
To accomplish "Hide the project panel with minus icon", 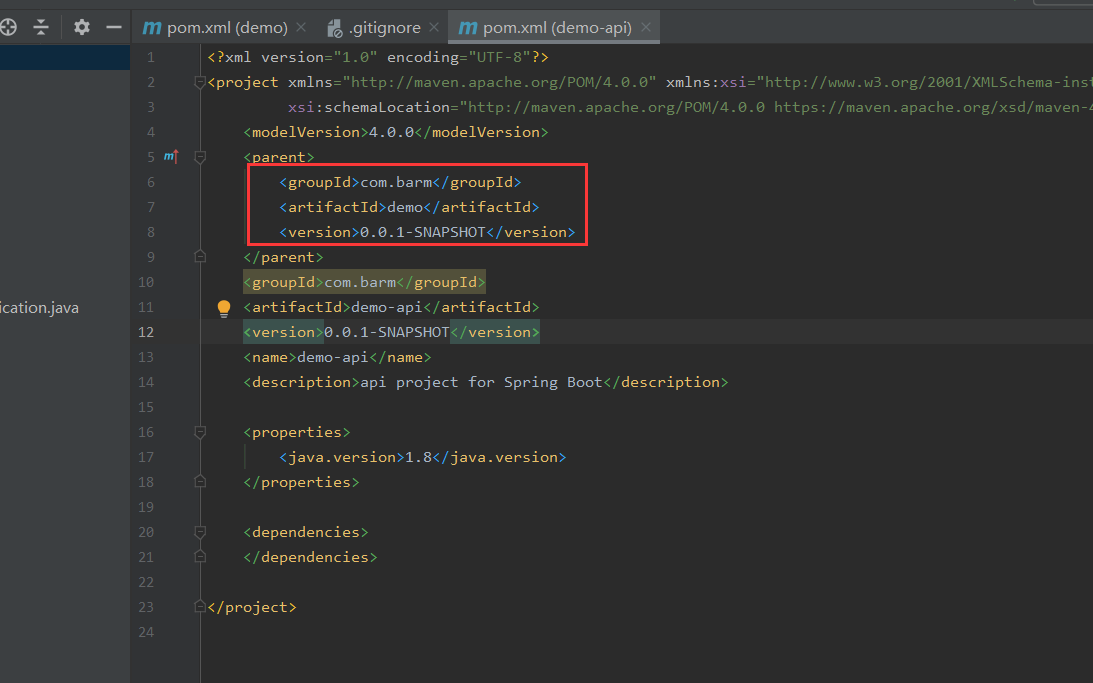I will tap(114, 27).
